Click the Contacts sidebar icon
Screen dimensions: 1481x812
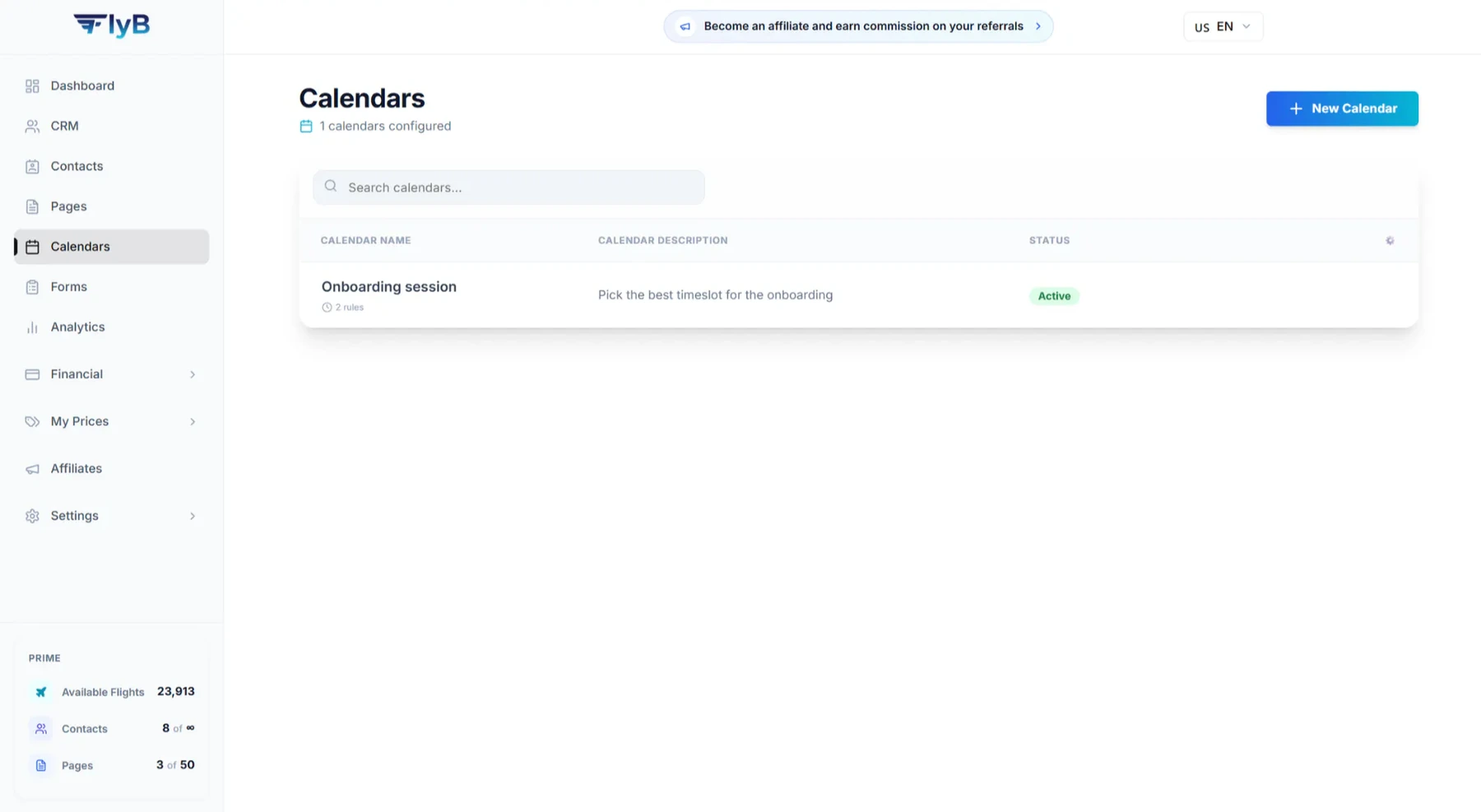point(32,166)
